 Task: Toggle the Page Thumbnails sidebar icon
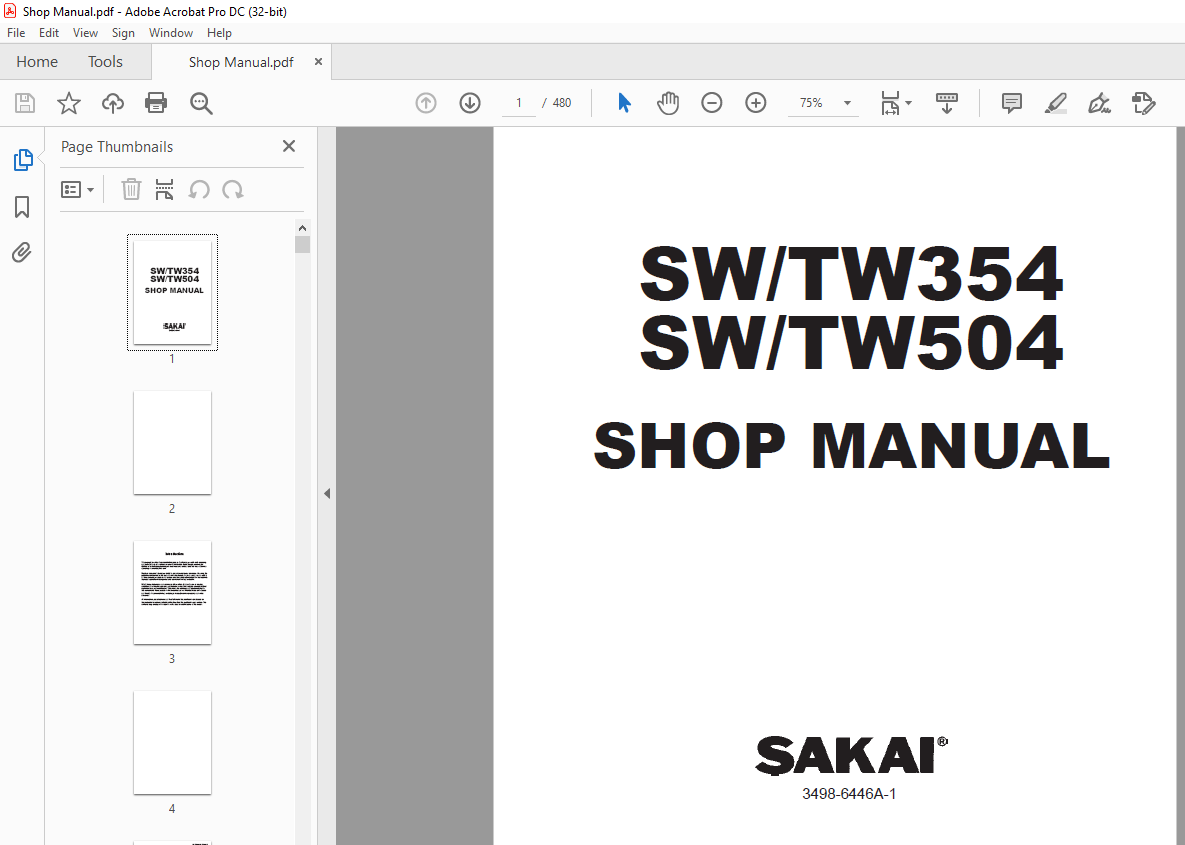point(23,159)
